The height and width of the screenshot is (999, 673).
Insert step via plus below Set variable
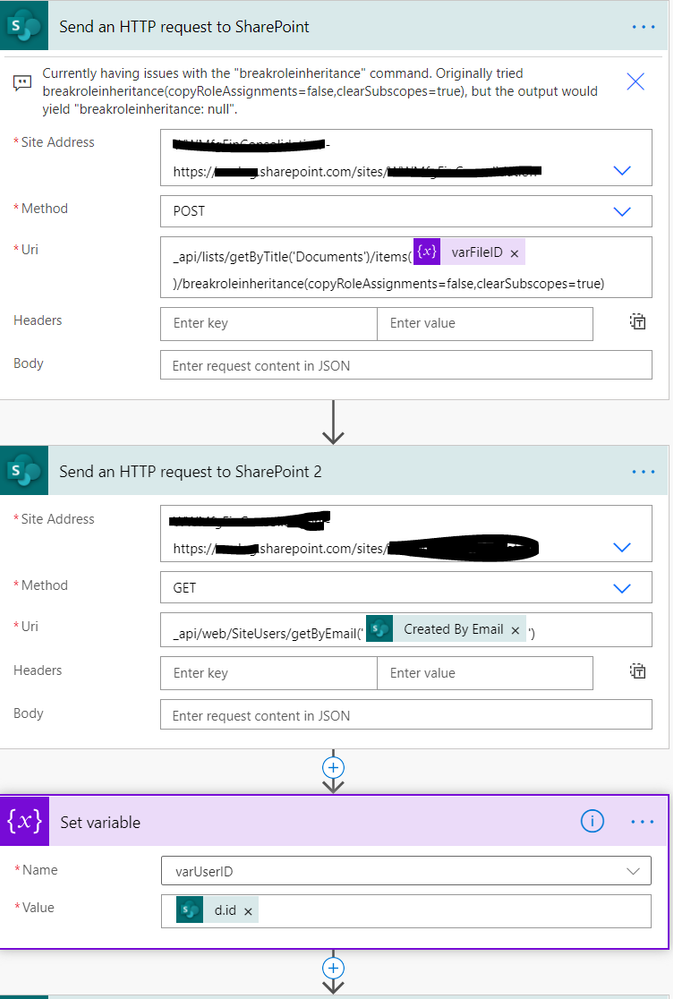tap(333, 968)
